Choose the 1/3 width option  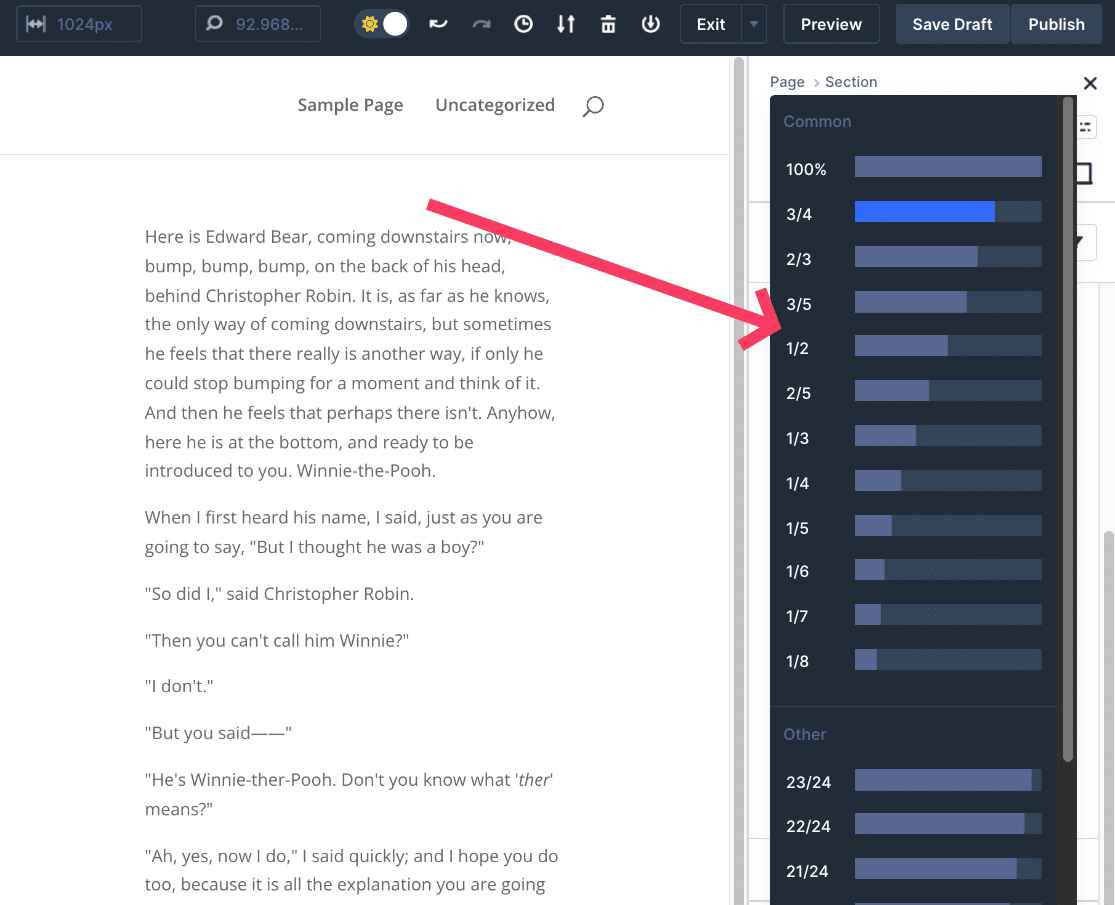point(913,437)
